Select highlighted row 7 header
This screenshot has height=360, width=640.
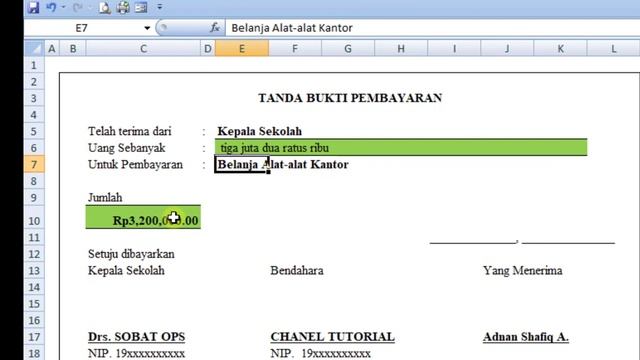pos(34,164)
